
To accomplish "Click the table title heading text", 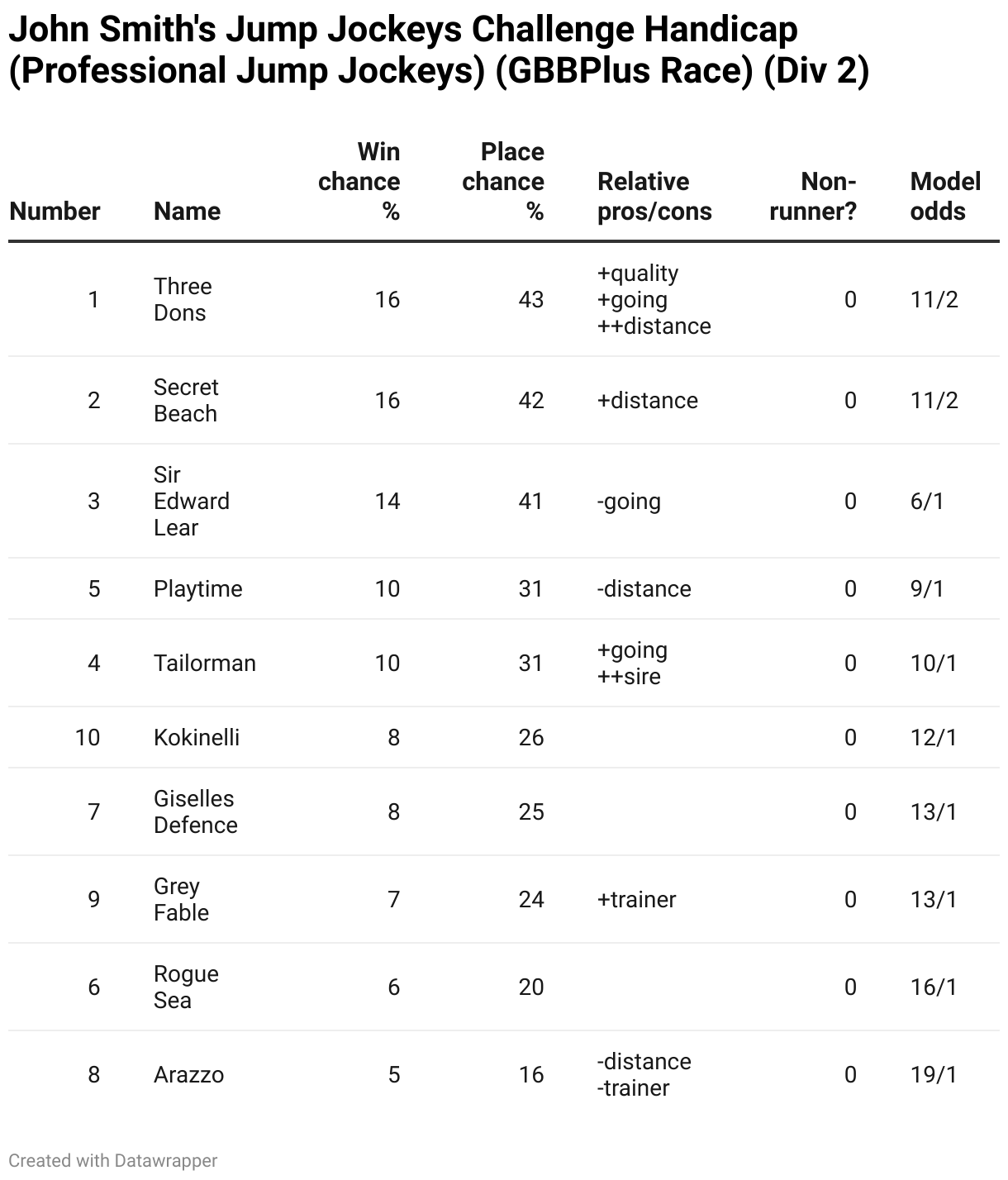I will coord(439,50).
